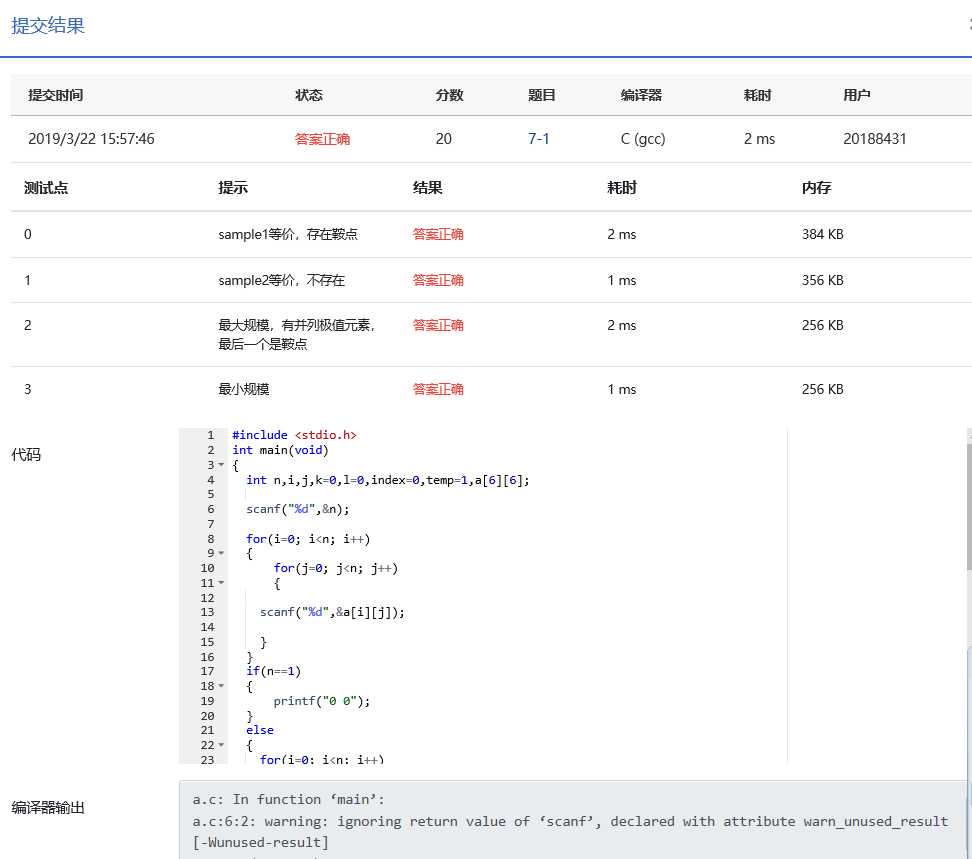Click the red 答案正确 submission status

(322, 139)
